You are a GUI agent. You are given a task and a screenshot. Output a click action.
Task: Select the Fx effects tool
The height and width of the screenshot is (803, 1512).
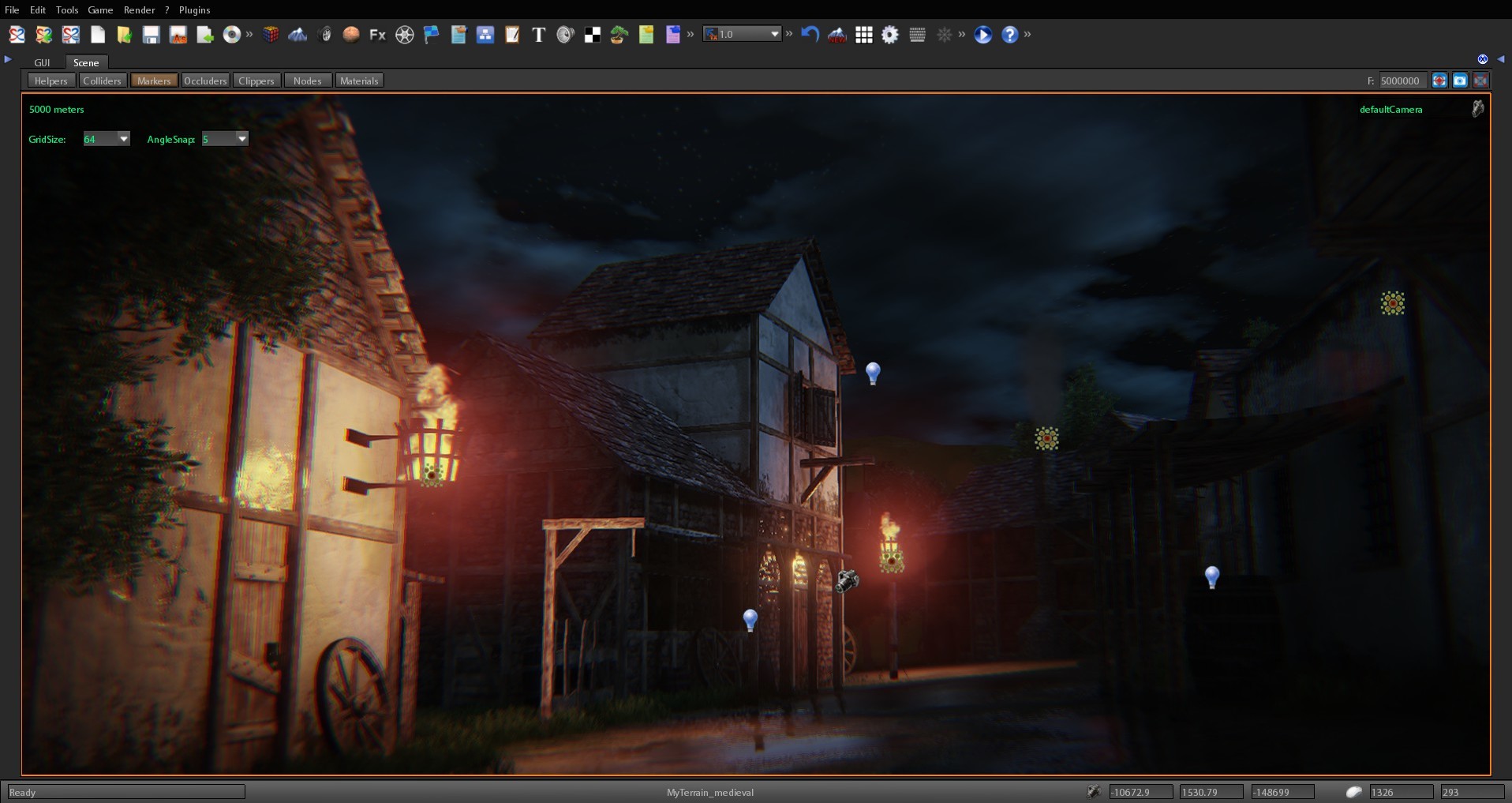pos(377,35)
